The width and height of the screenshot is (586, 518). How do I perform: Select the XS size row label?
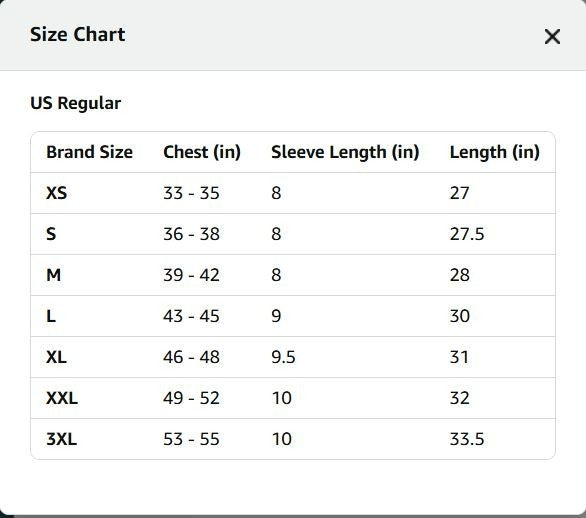56,193
